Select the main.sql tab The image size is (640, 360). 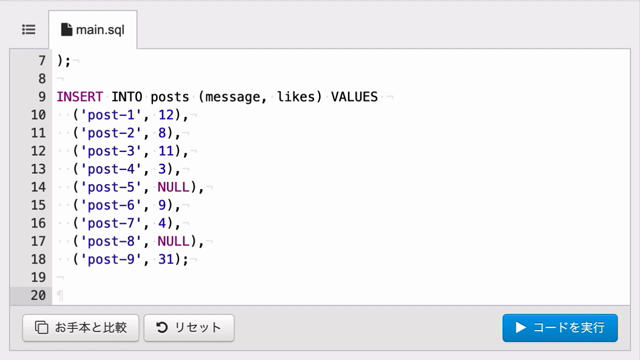[93, 30]
